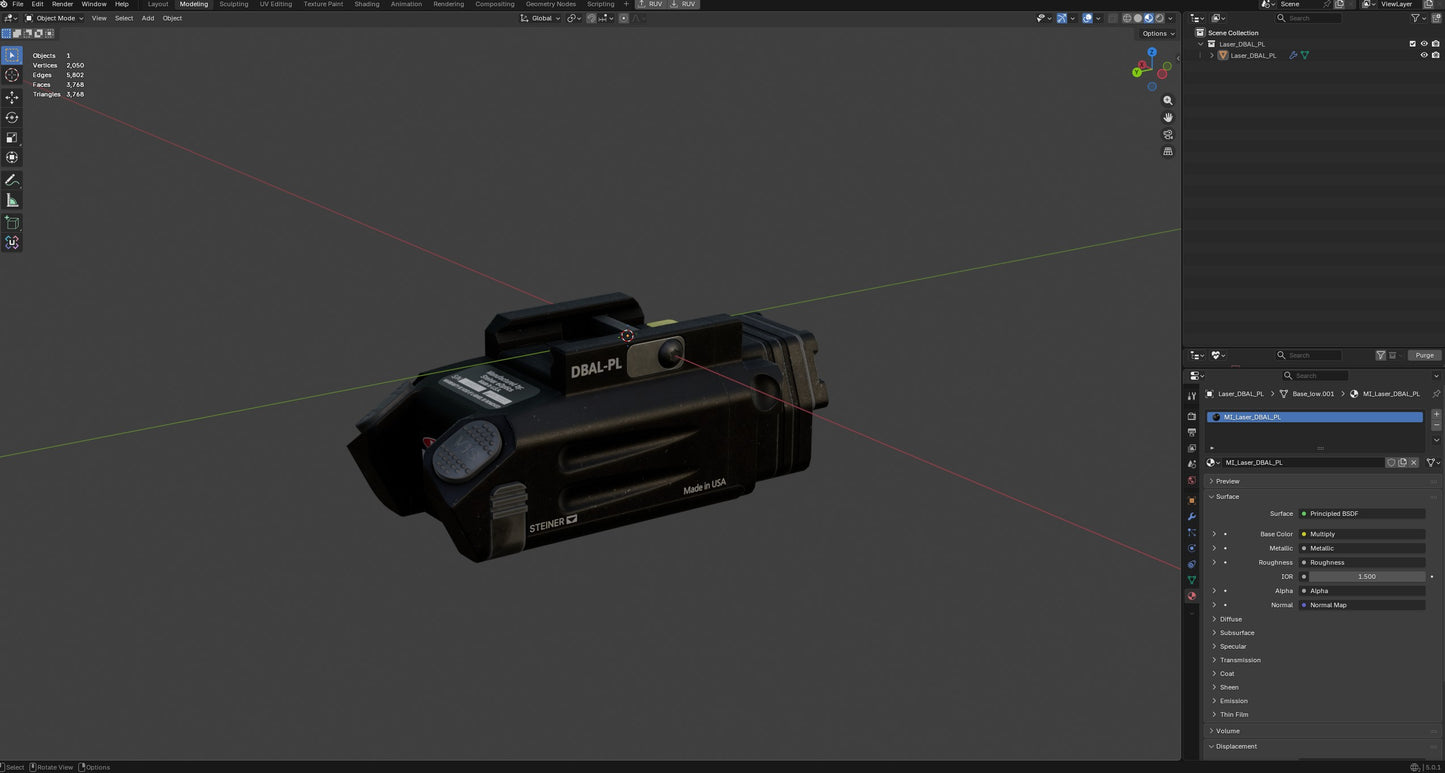Select MI_Laser_DBAL_PL material slot in list

[x=1314, y=417]
